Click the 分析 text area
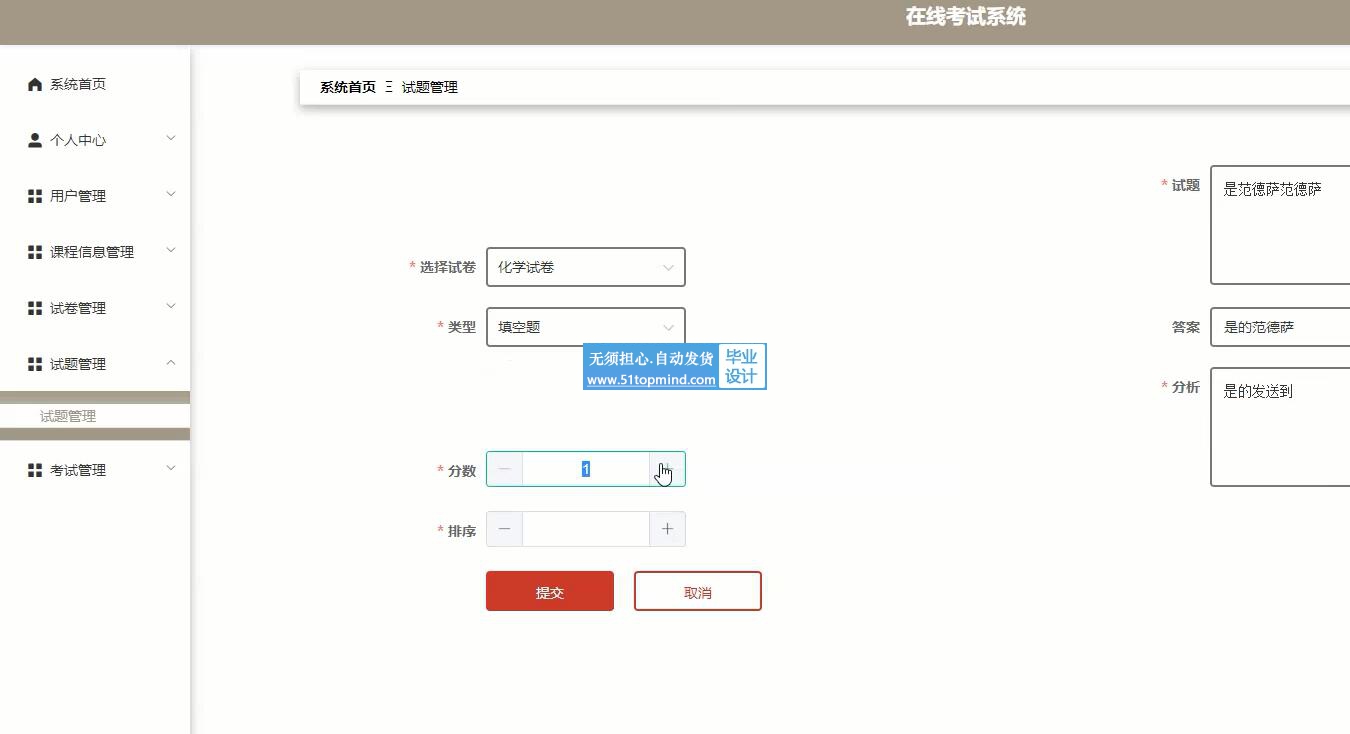Screen dimensions: 1350x734 coord(1280,427)
